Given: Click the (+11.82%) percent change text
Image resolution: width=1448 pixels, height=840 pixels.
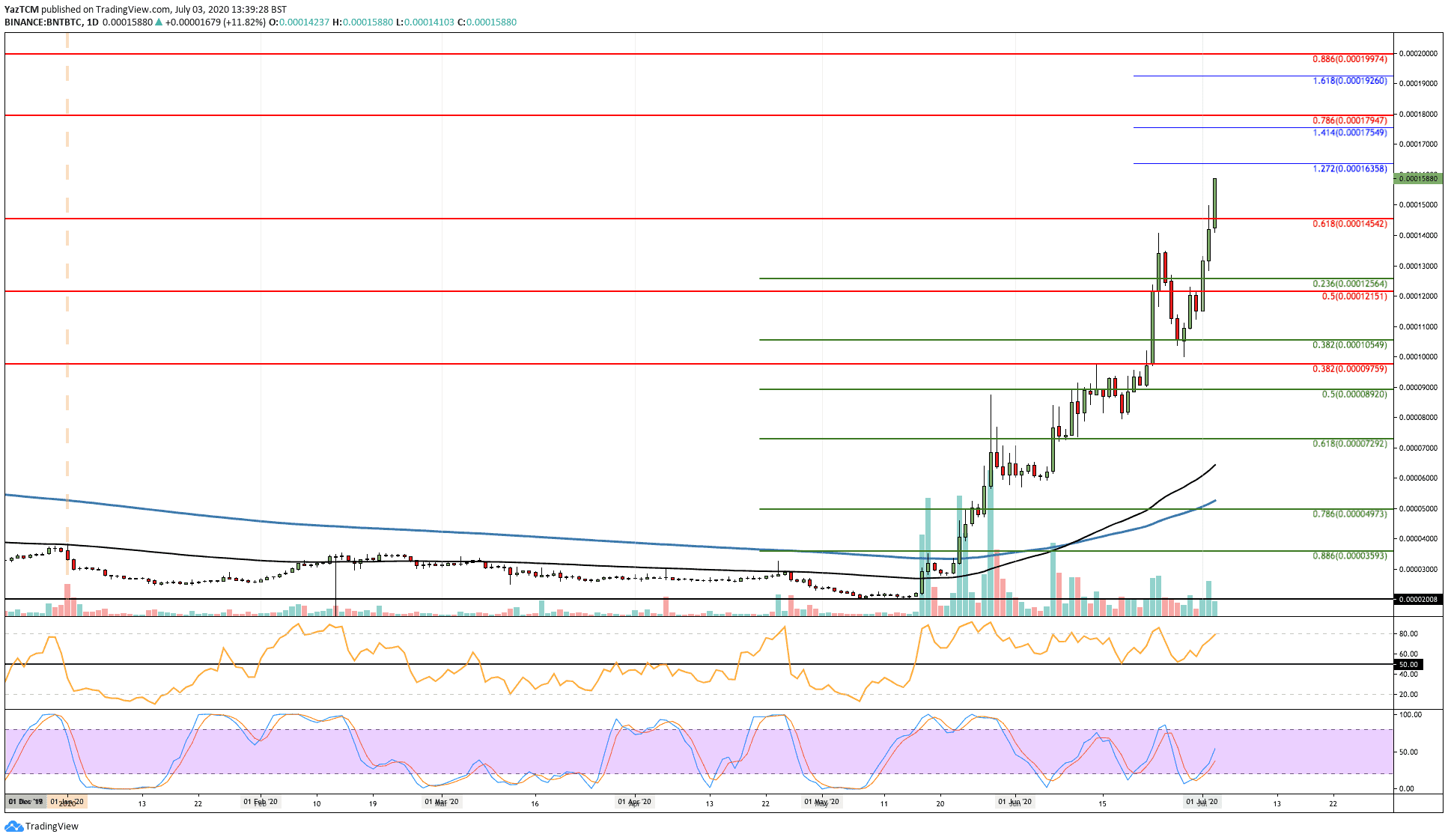Looking at the screenshot, I should [x=244, y=22].
